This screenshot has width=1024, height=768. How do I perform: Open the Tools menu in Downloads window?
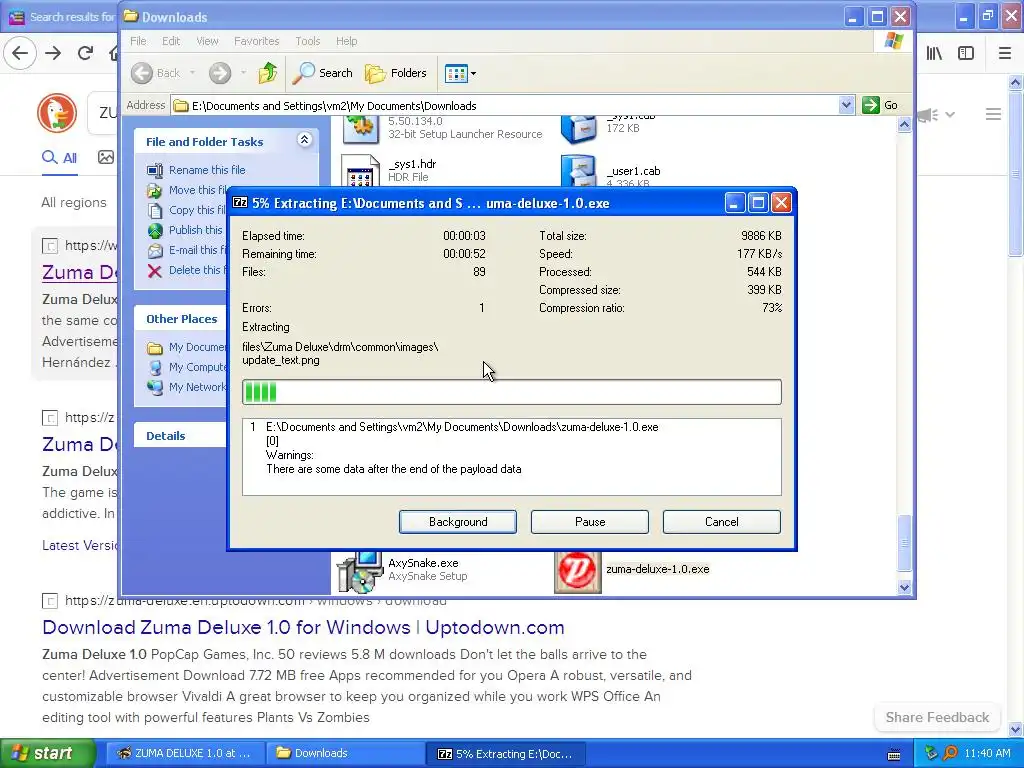pyautogui.click(x=307, y=41)
